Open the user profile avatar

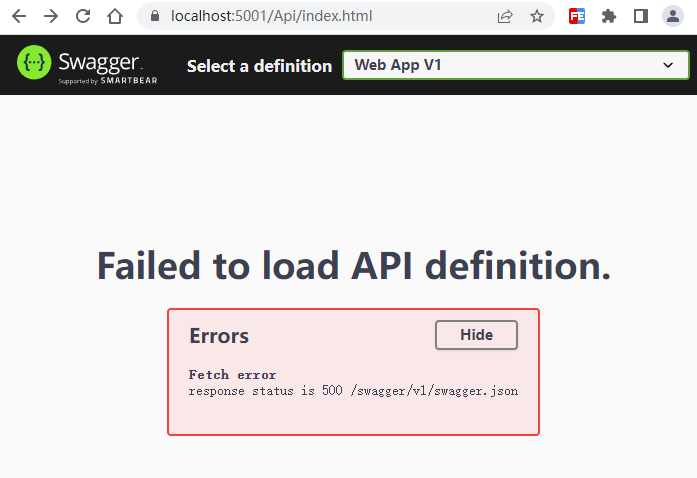[x=673, y=16]
